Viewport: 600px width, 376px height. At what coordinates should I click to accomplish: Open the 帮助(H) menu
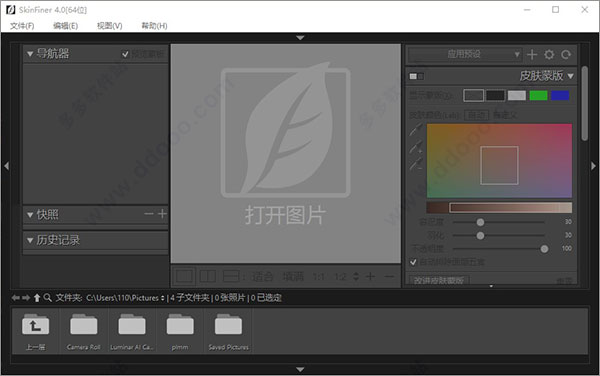(154, 26)
